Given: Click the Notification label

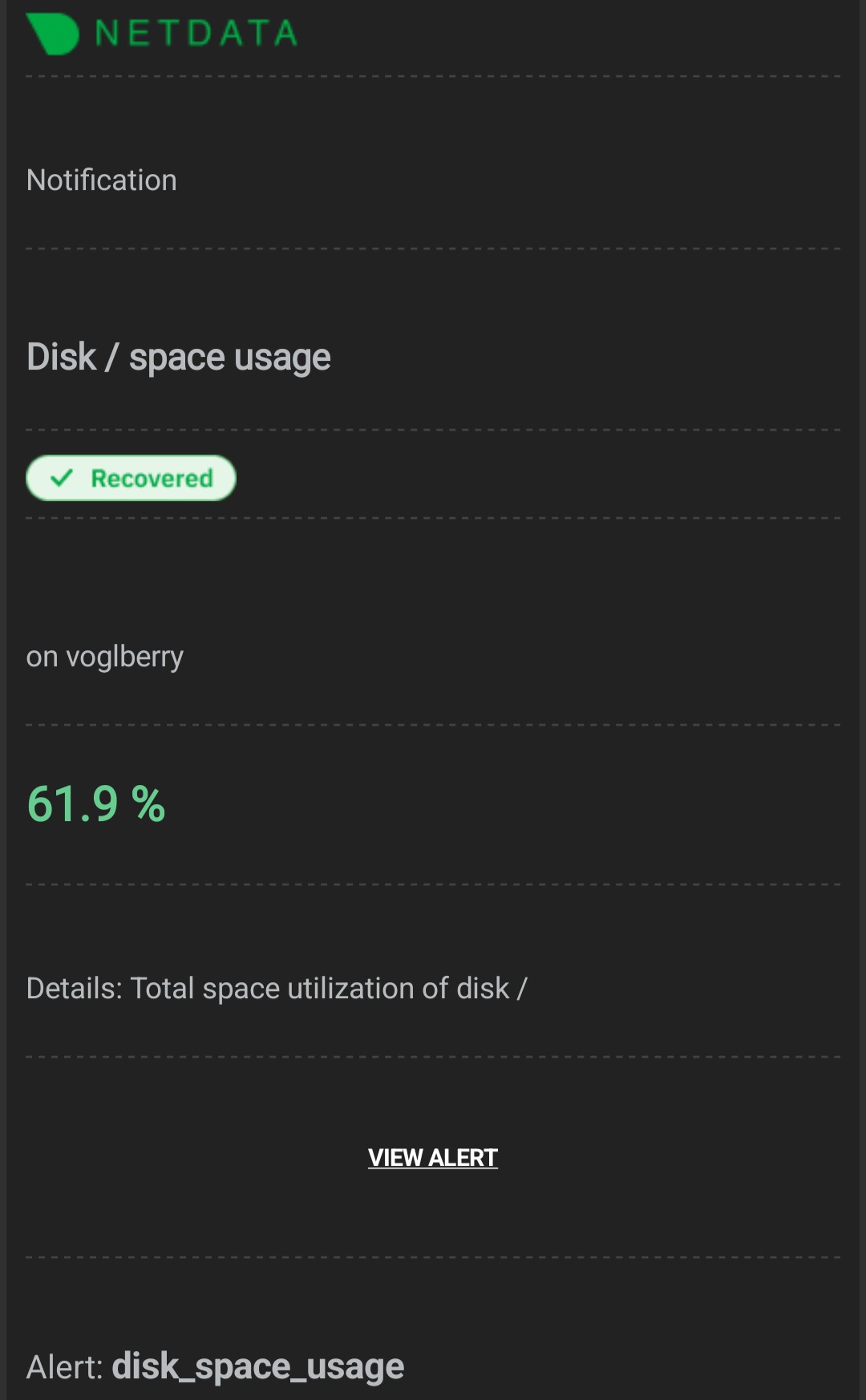Looking at the screenshot, I should tap(102, 180).
